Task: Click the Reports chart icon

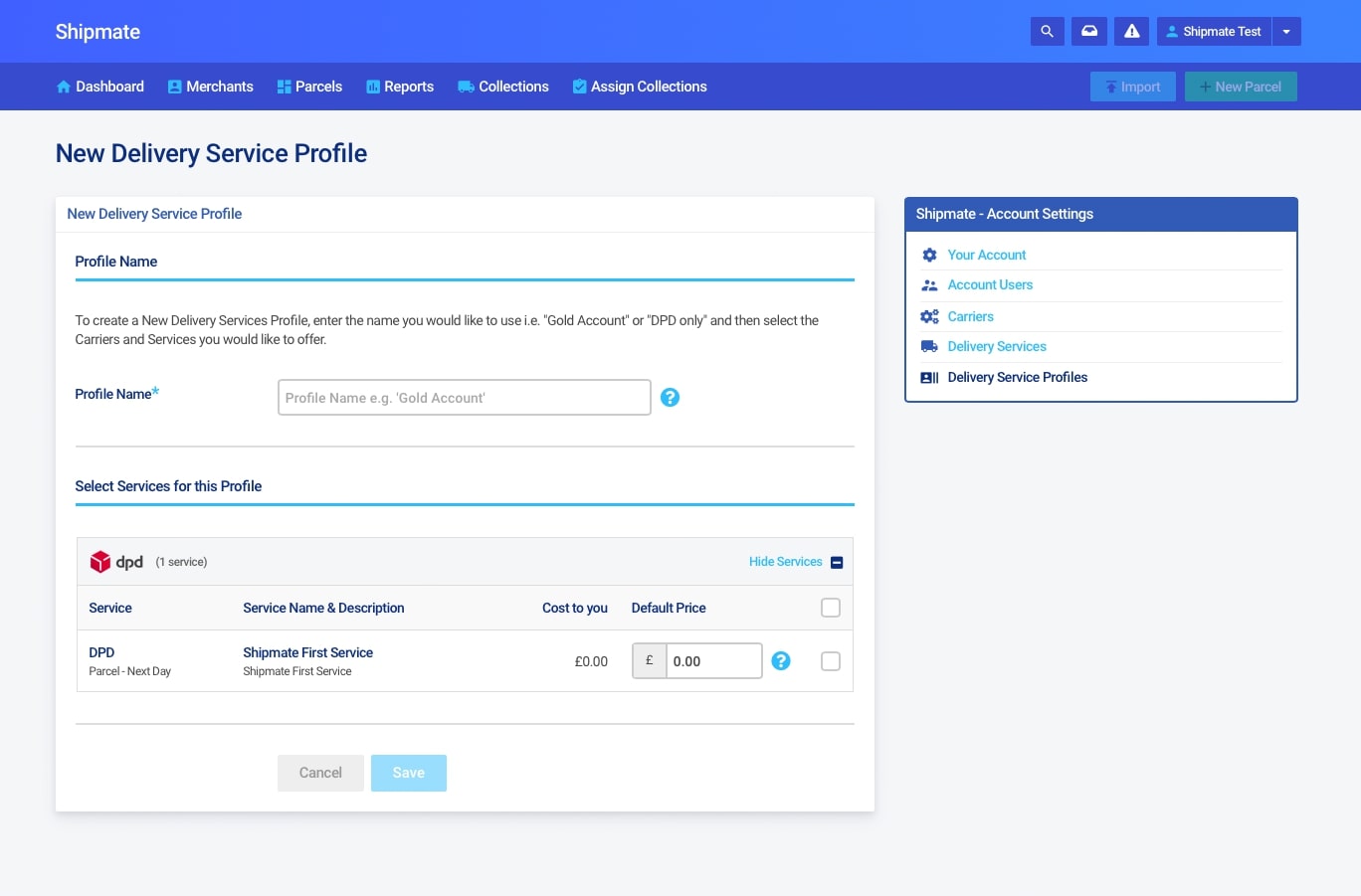Action: pyautogui.click(x=373, y=87)
